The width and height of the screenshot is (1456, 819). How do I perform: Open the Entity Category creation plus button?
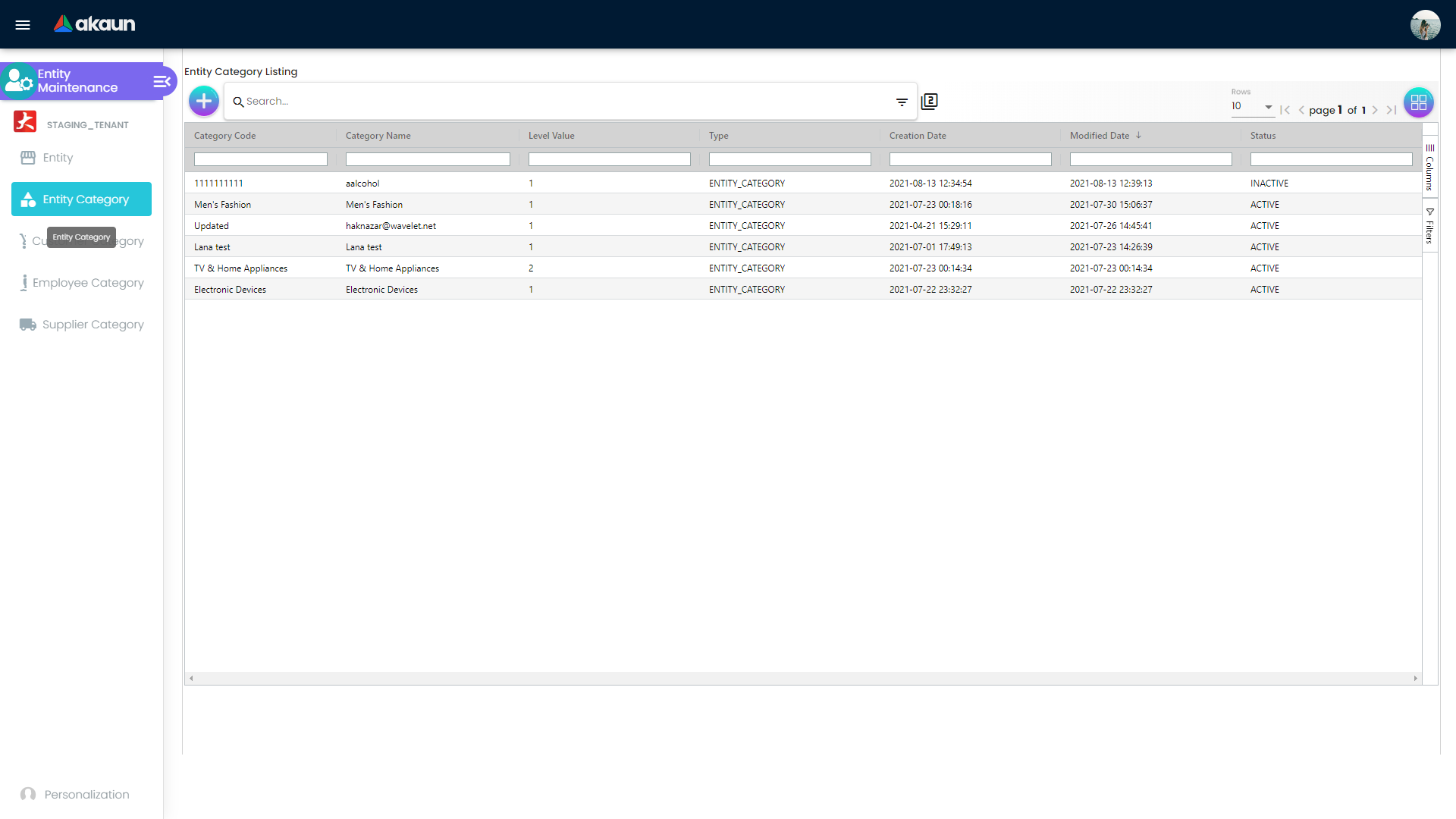click(203, 100)
